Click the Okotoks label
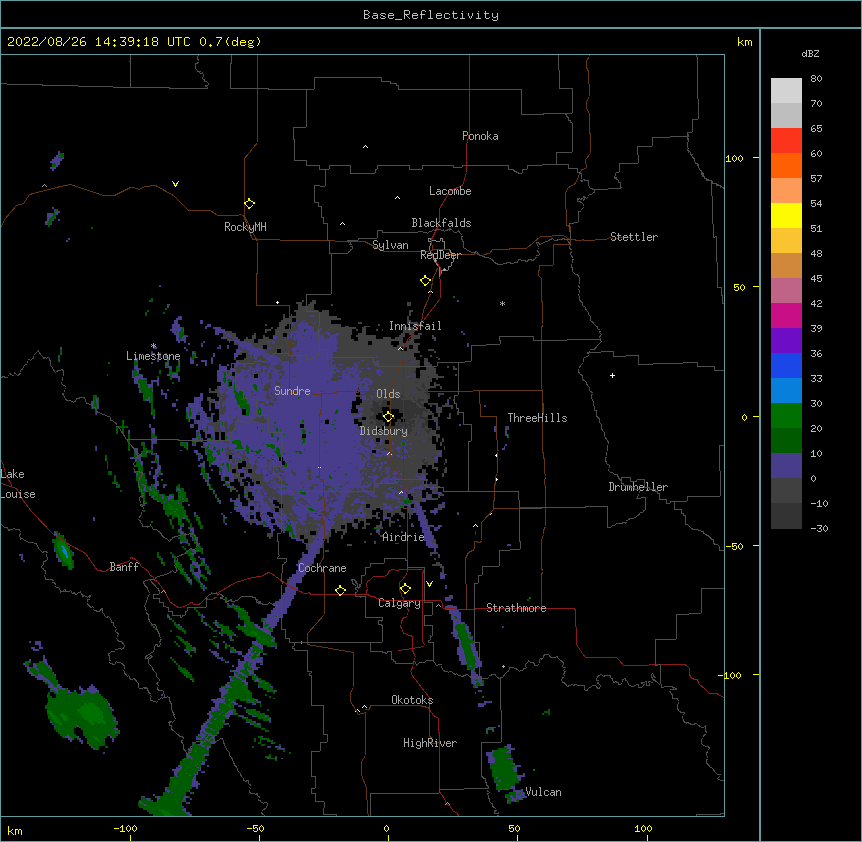Viewport: 862px width, 842px height. point(412,700)
